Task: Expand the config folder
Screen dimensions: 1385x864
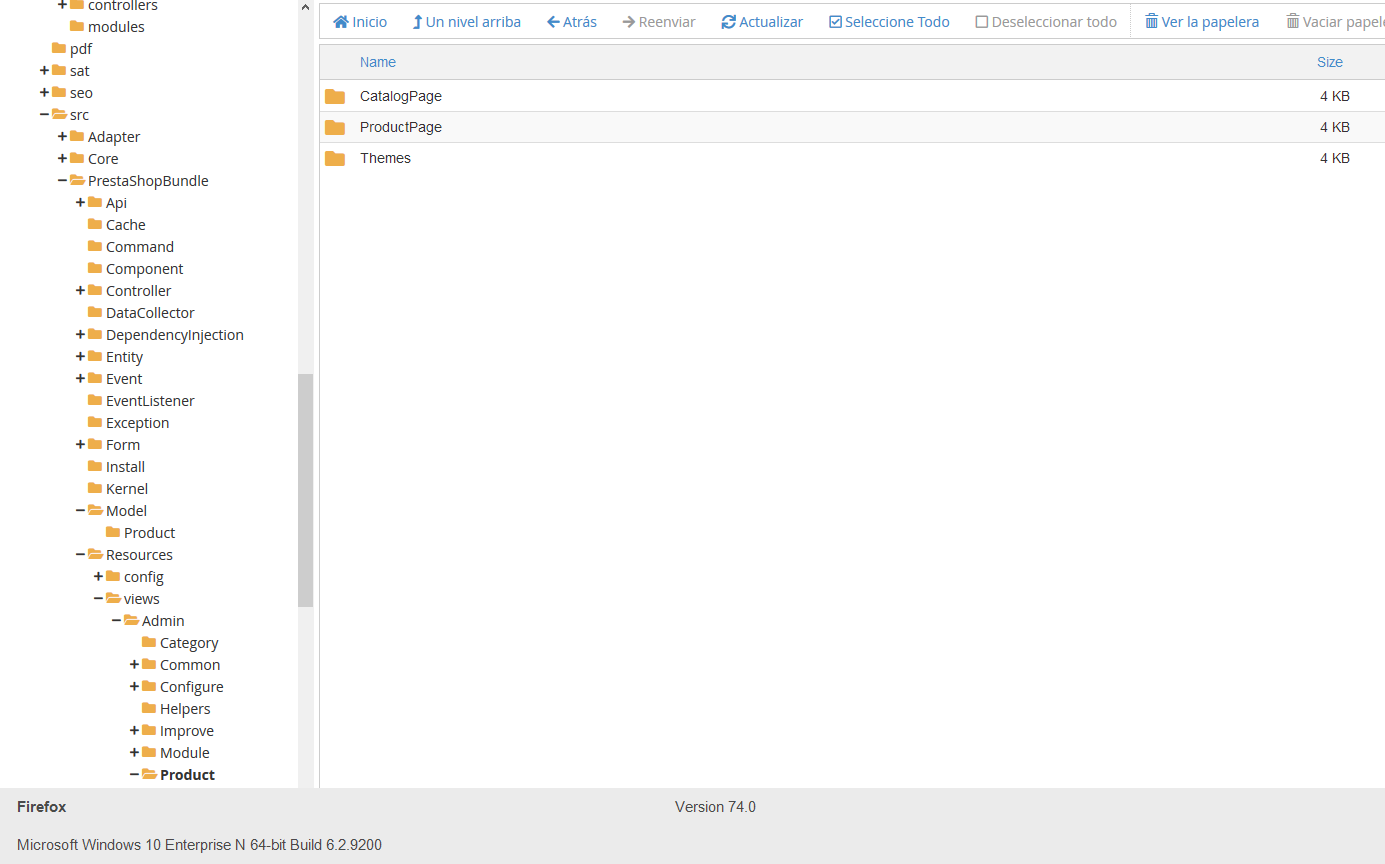Action: pos(98,576)
